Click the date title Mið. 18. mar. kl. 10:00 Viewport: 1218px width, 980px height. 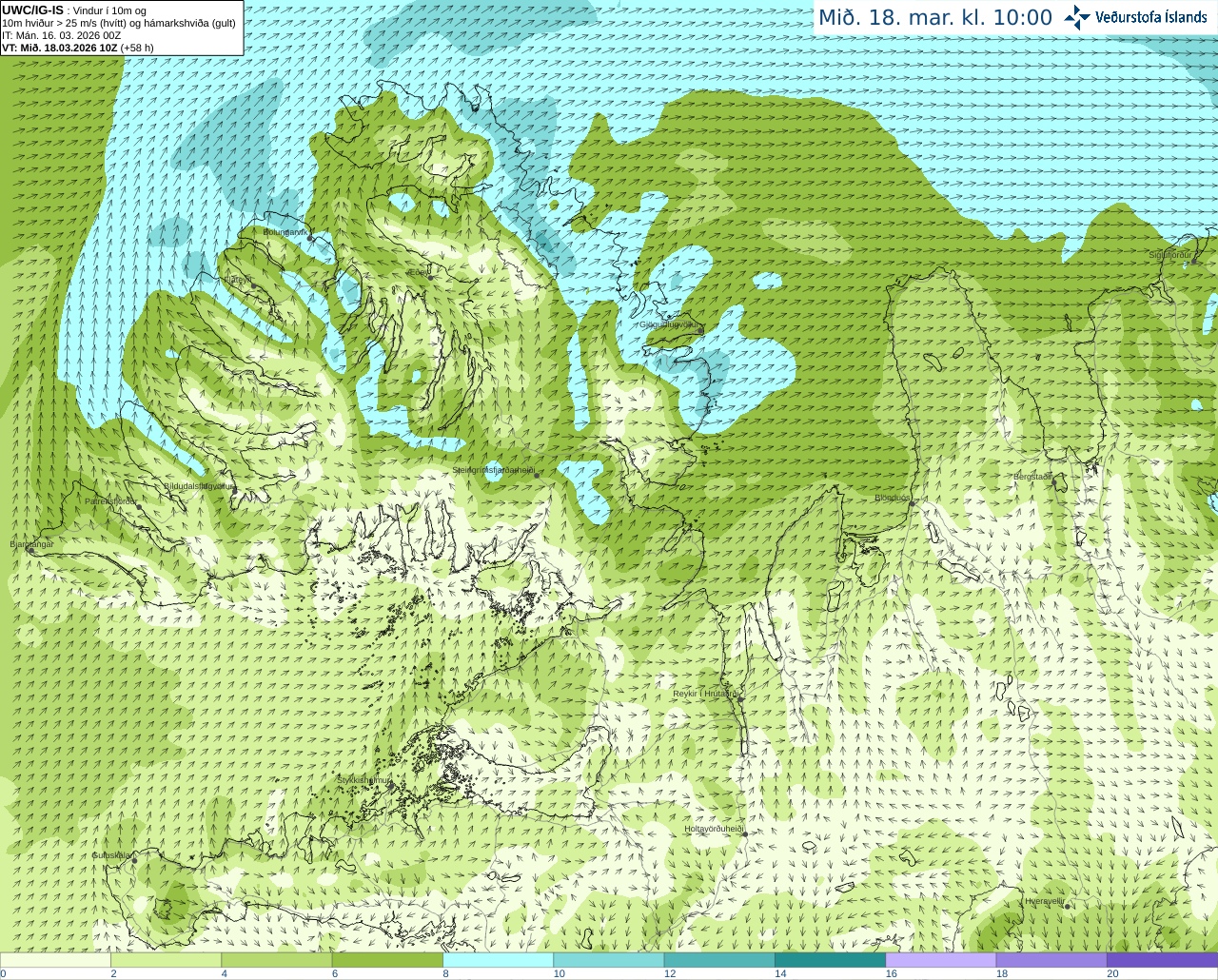(935, 18)
